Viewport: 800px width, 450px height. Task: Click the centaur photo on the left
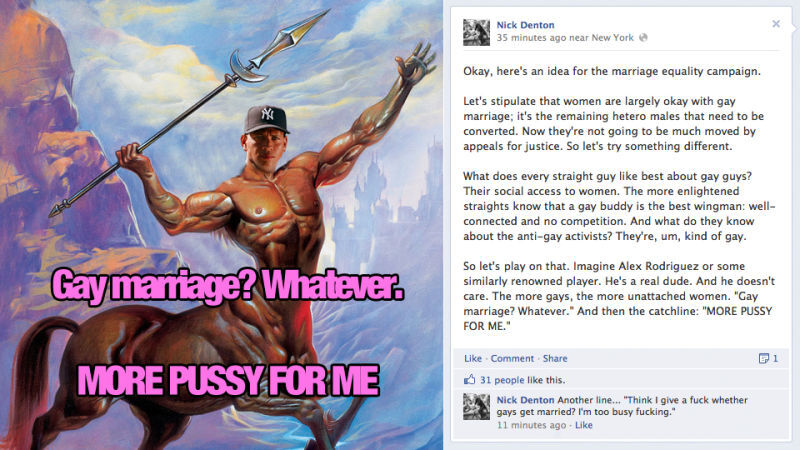coord(221,225)
